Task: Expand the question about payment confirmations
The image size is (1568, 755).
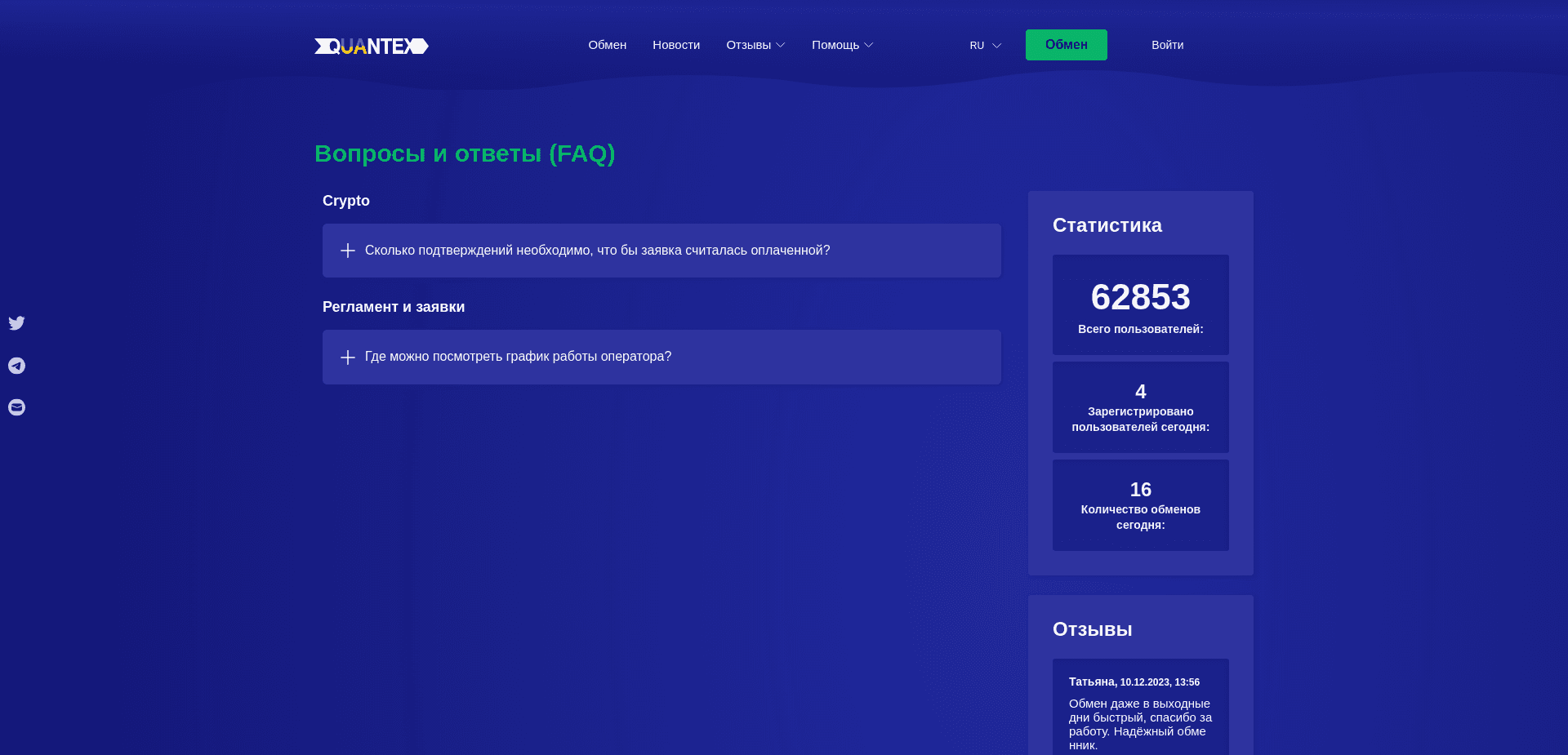Action: tap(597, 251)
